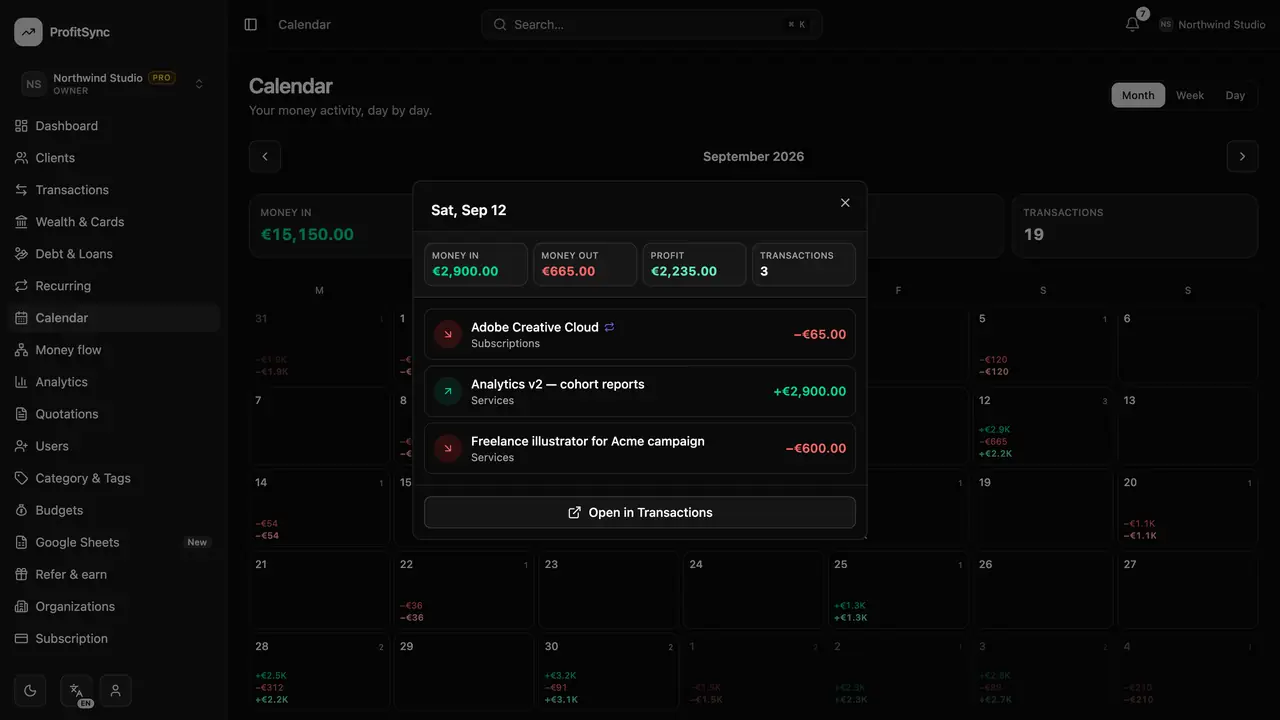Go to the previous month

tap(265, 156)
